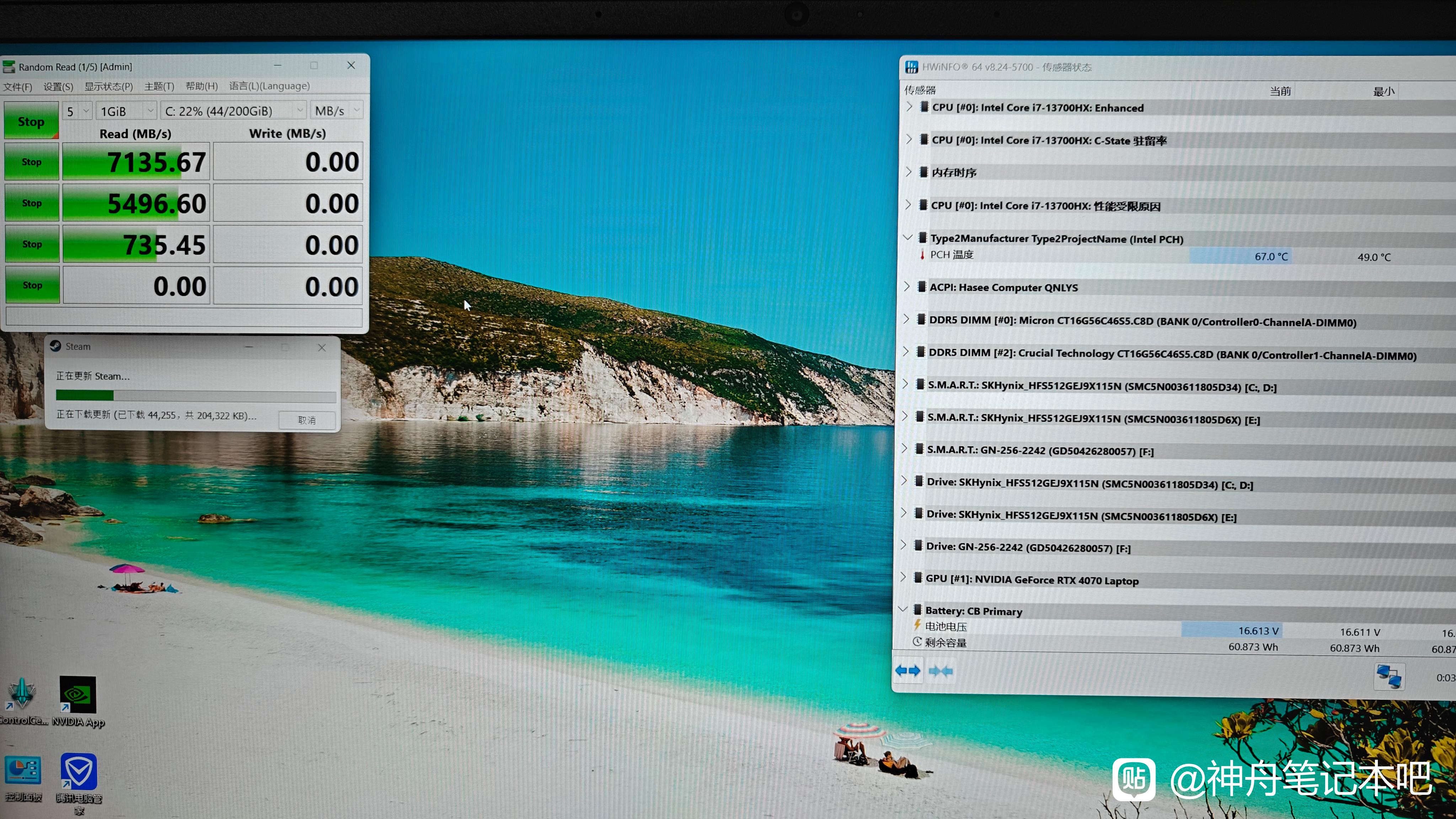The height and width of the screenshot is (819, 1456).
Task: Expand the S.M.A.R.T. GN-256-2242 [F:] group
Action: (x=904, y=449)
